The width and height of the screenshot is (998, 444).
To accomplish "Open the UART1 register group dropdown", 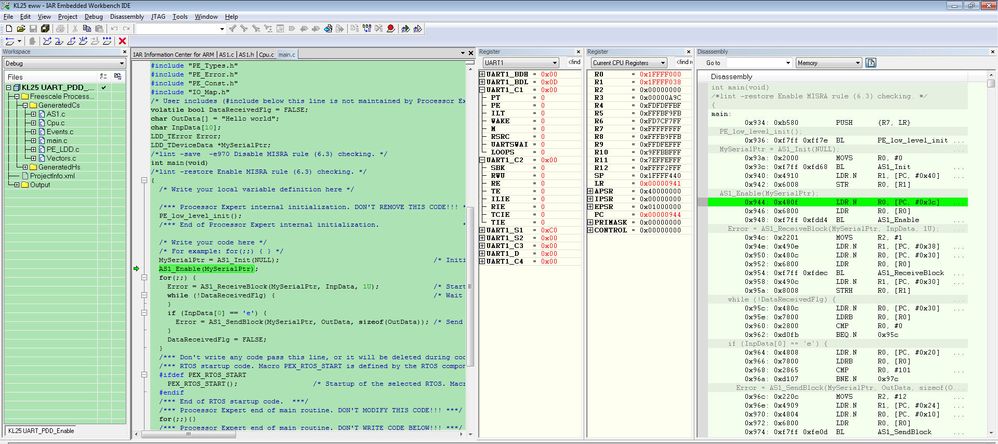I will (x=555, y=62).
